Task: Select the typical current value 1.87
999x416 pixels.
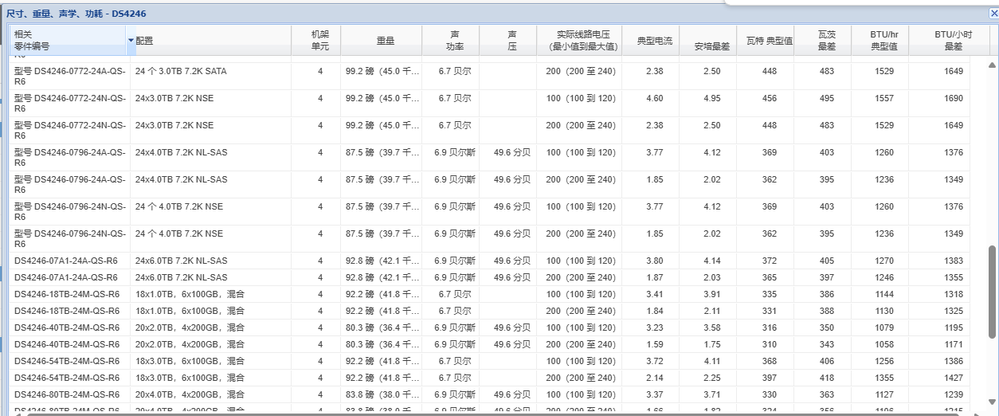Action: coord(654,278)
